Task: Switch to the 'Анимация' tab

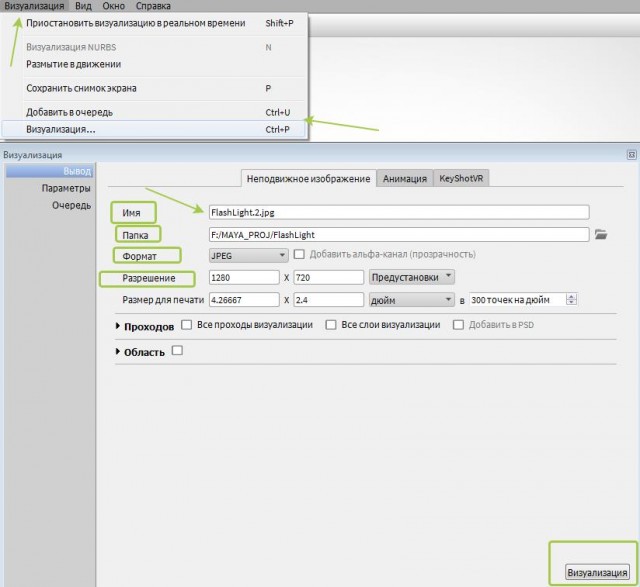Action: click(x=404, y=178)
